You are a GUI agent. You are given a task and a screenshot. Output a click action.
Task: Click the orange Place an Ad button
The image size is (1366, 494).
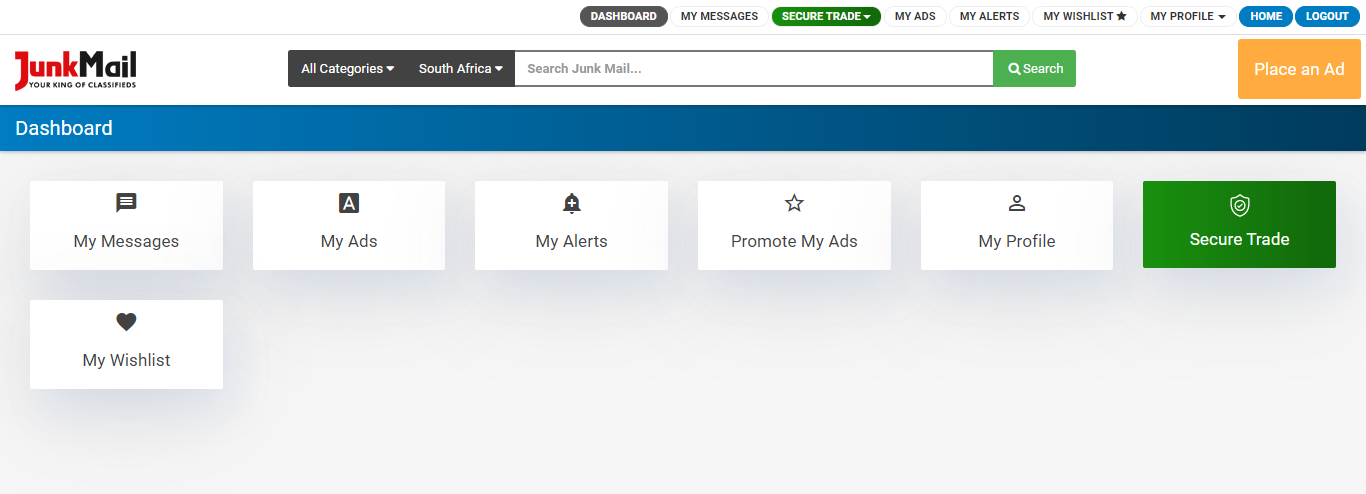[x=1299, y=69]
